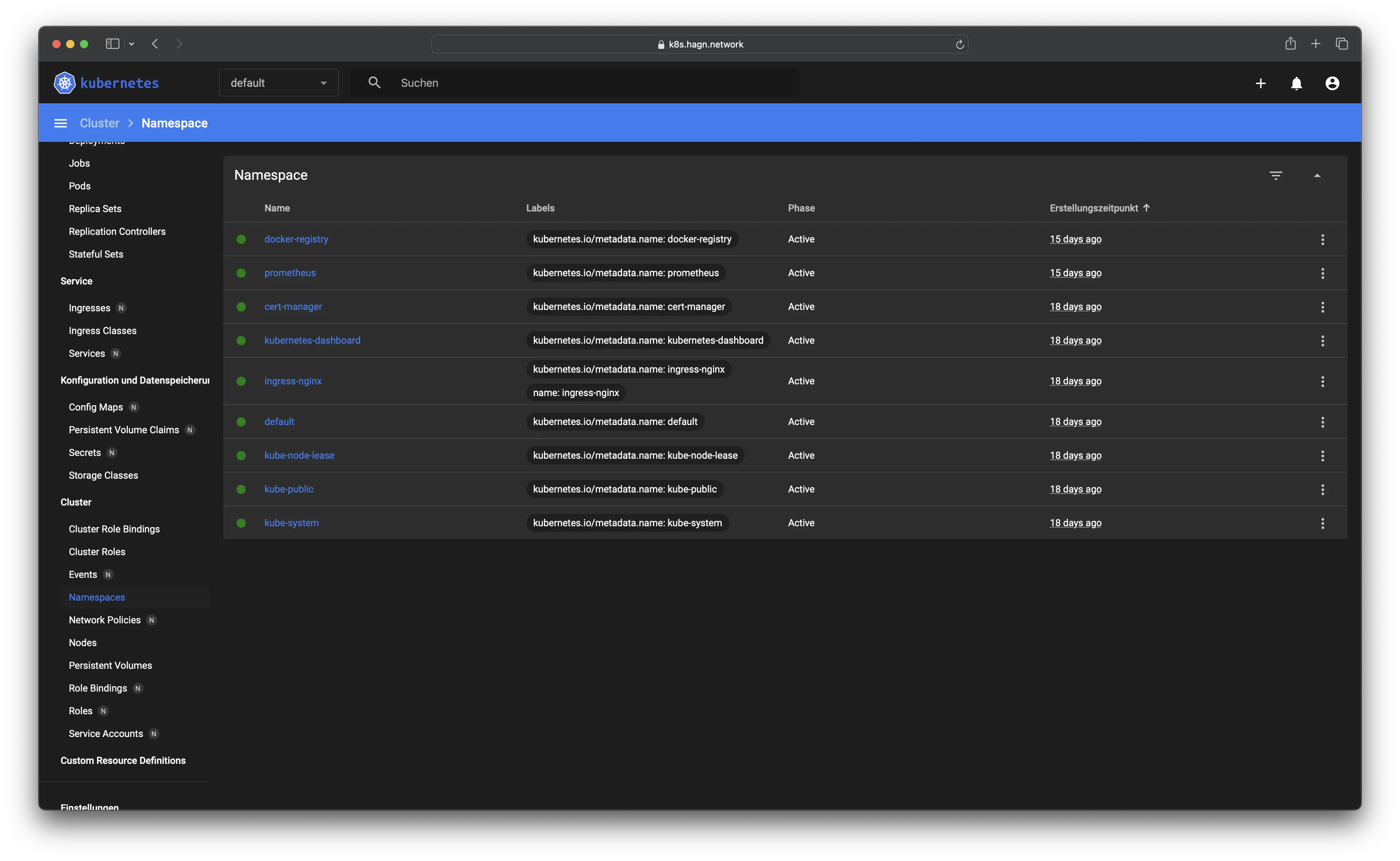
Task: Open the default namespace dropdown
Action: coord(279,83)
